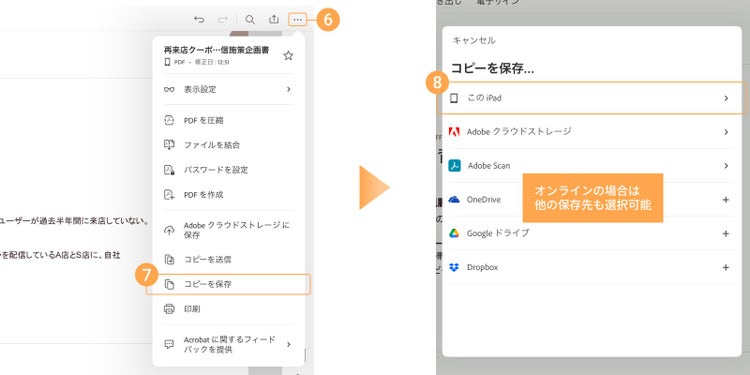
Task: Click the Adobe Scan app icon
Action: pyautogui.click(x=454, y=165)
